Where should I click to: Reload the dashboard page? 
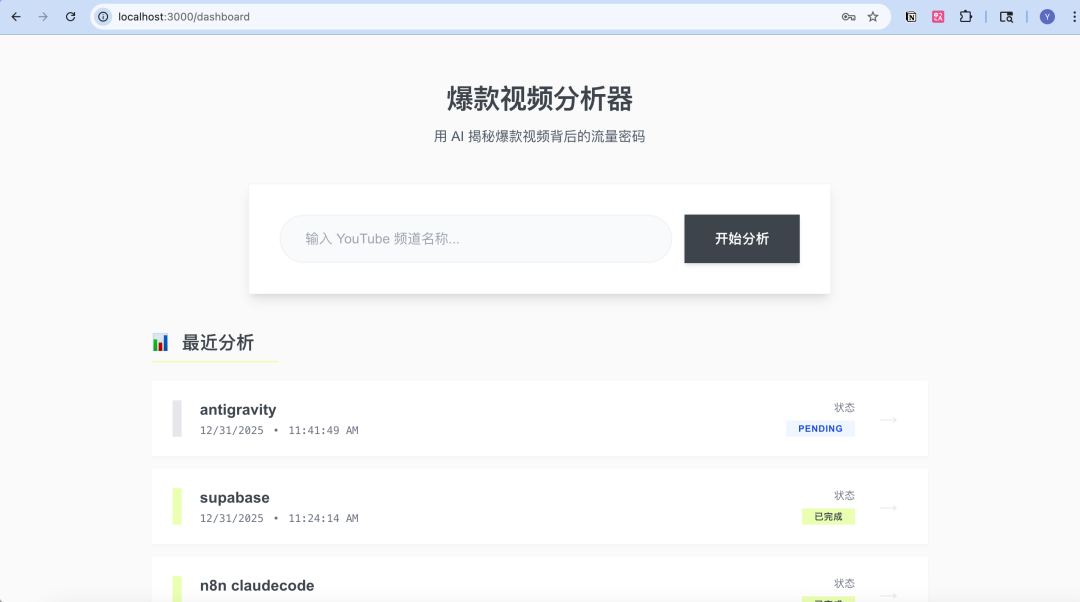70,17
